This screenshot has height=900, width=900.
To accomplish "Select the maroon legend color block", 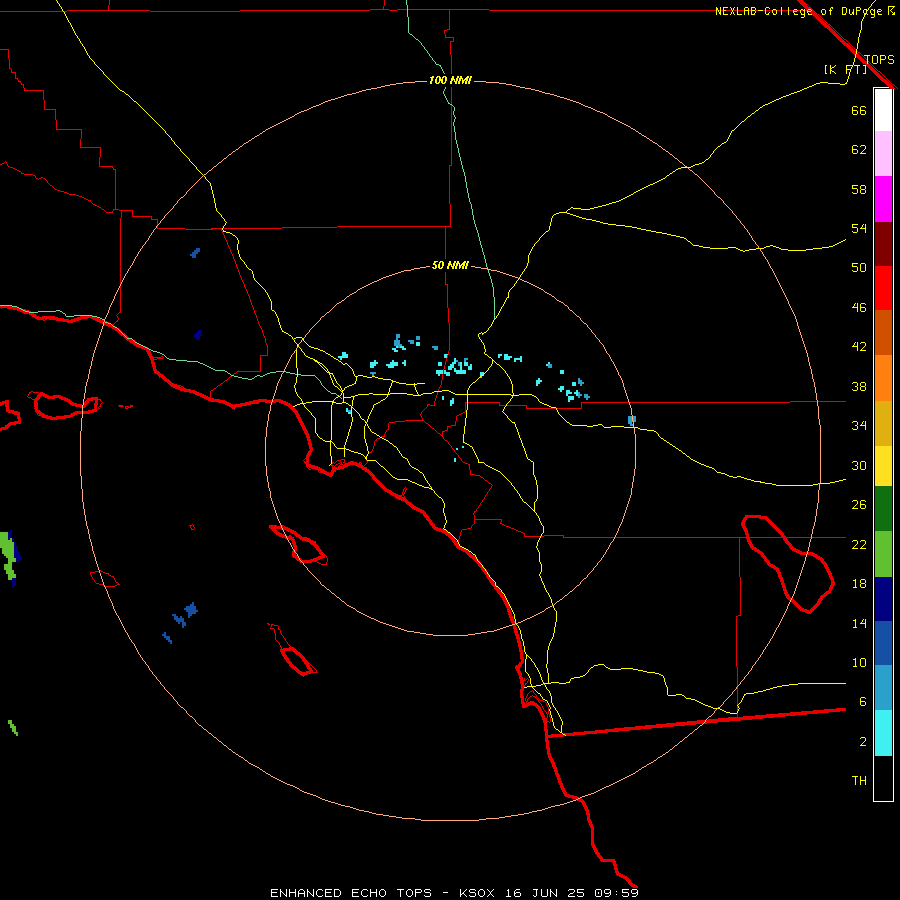I will 883,244.
